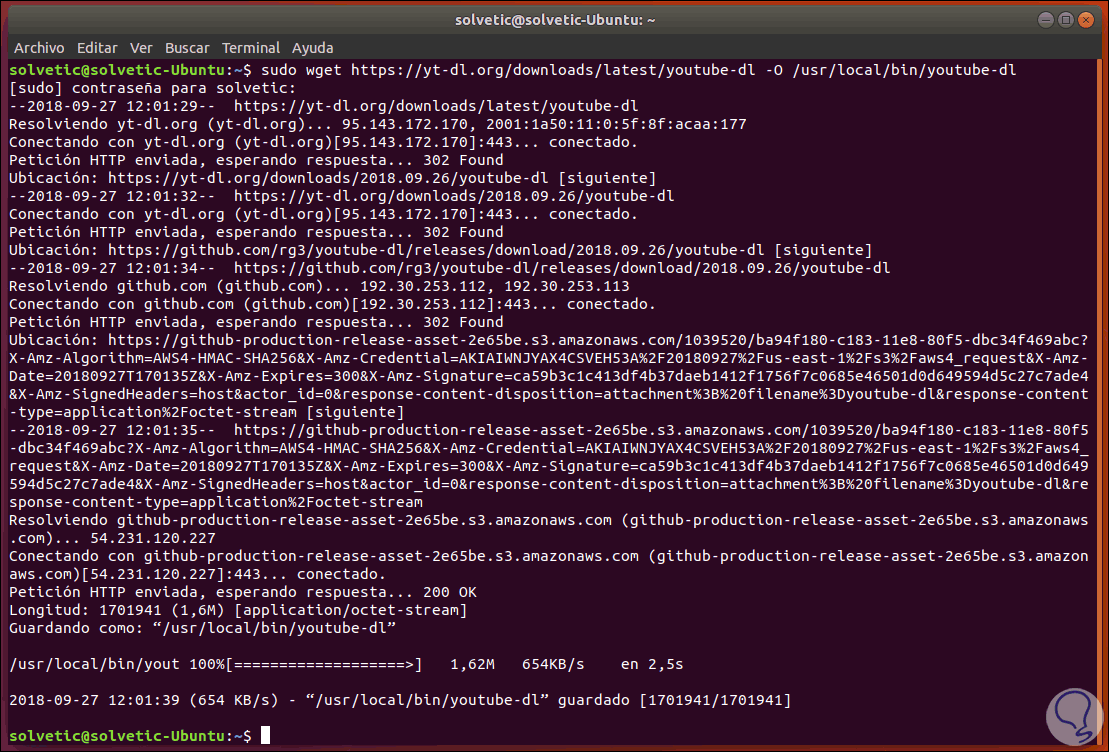Click the first 'Ubicación: https://yt-dl.org/downloads/2018.09.26' line
1109x752 pixels.
click(x=332, y=178)
